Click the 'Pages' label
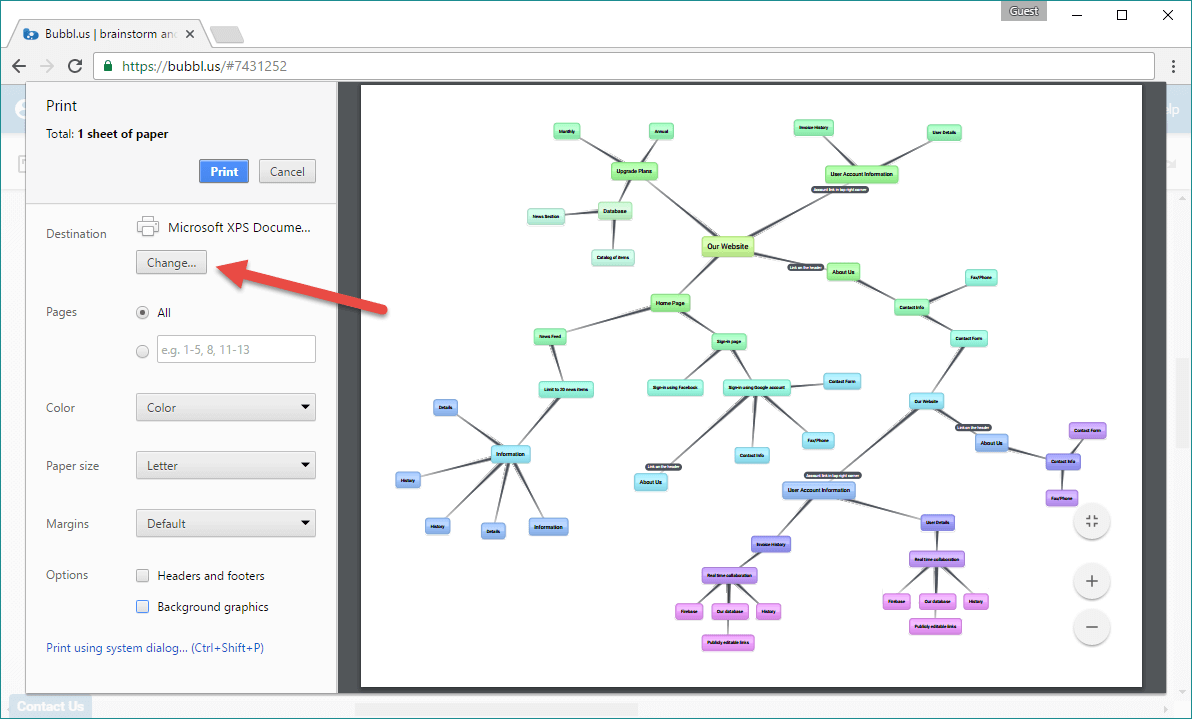Viewport: 1192px width, 719px height. [x=62, y=312]
